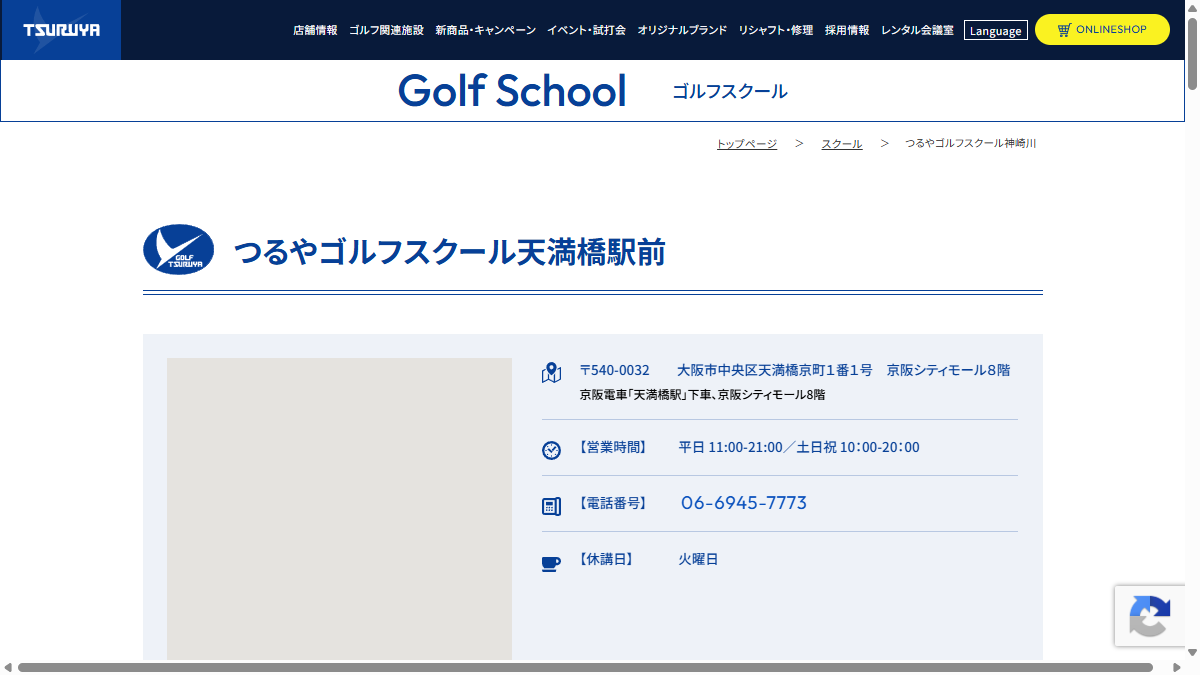Click the reCAPTCHA badge icon
Viewport: 1200px width, 675px height.
click(x=1150, y=616)
